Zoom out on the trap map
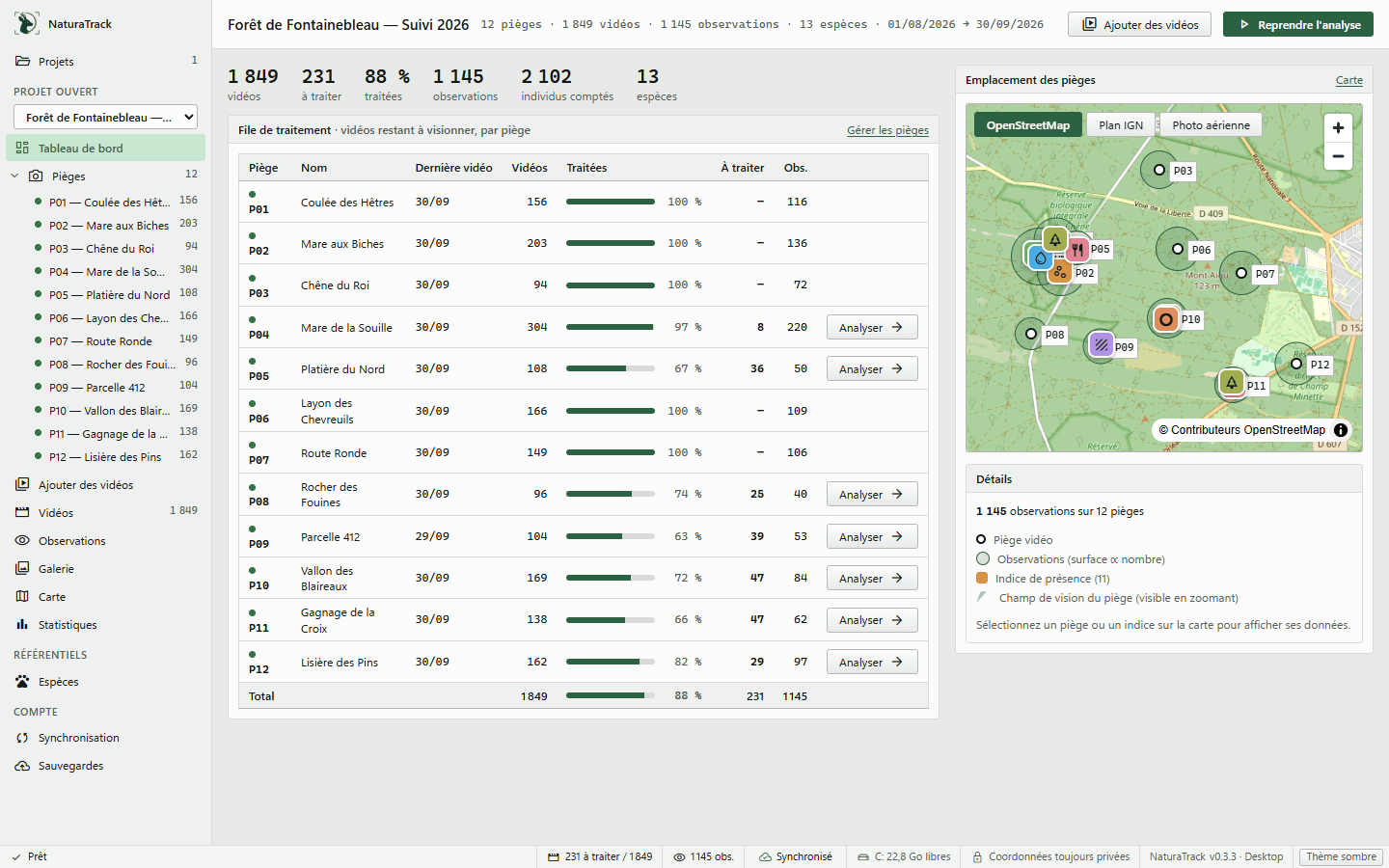This screenshot has height=868, width=1389. tap(1338, 156)
